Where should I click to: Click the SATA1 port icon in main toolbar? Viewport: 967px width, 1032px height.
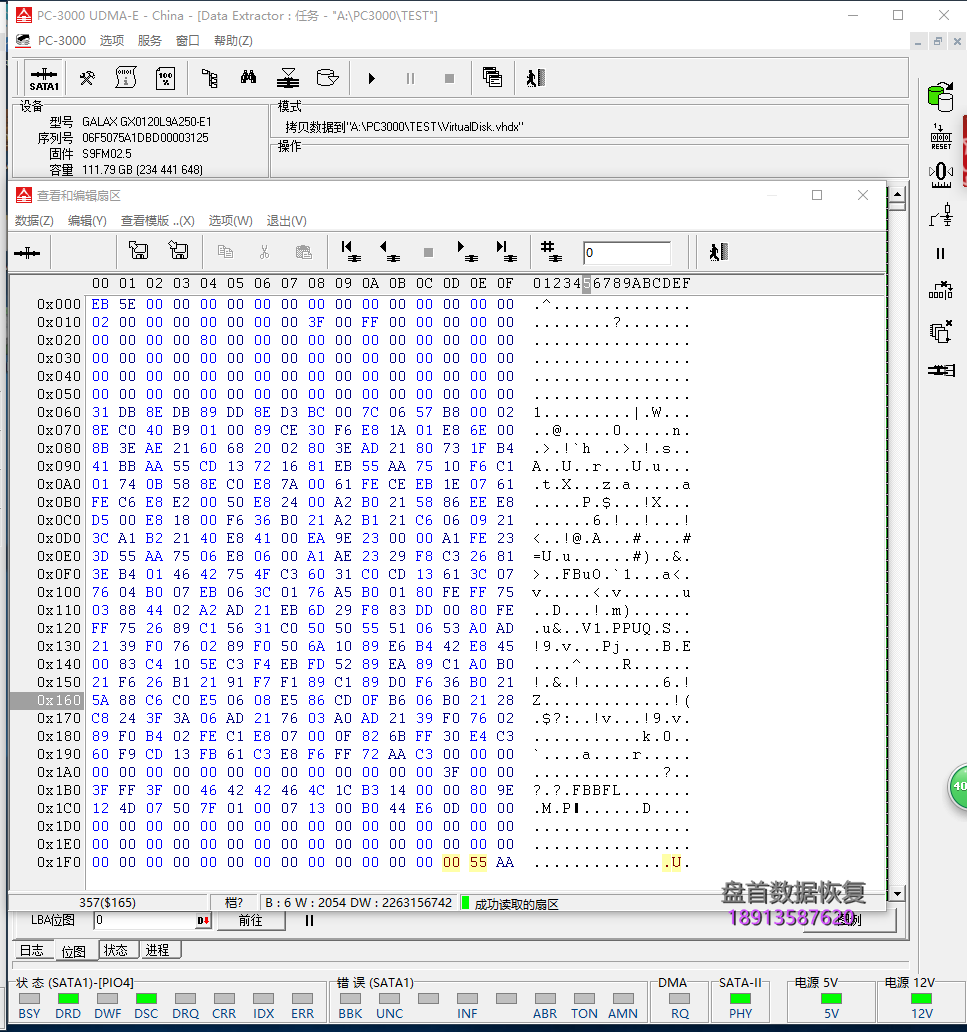44,78
